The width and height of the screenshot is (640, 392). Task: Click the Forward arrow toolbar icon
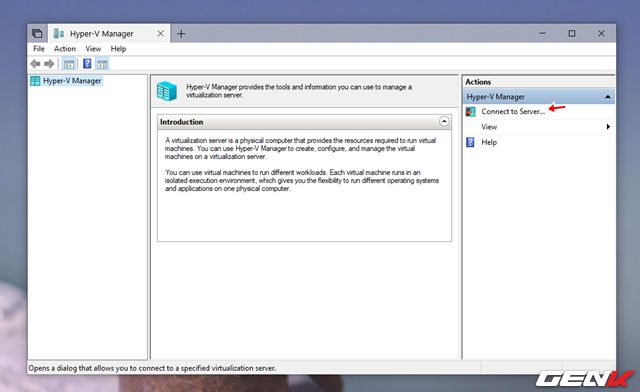[x=49, y=64]
